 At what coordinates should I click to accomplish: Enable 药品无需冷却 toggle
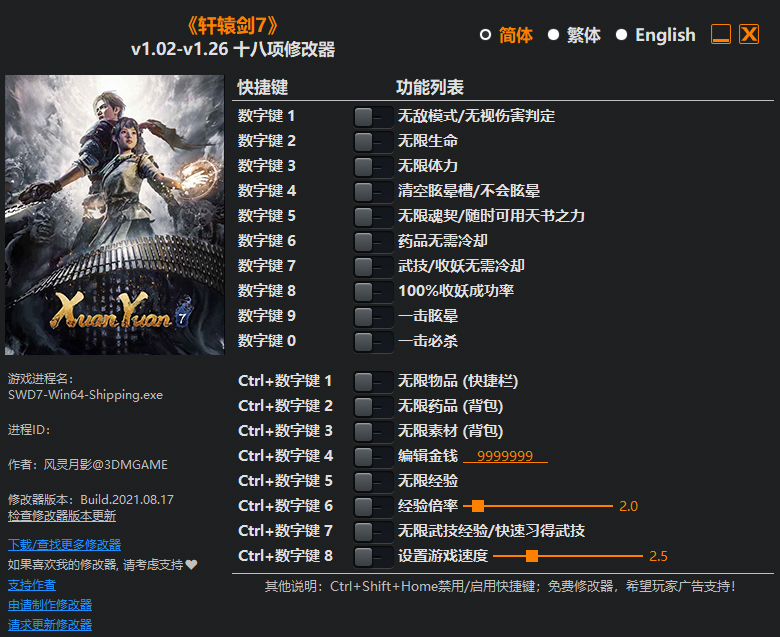[373, 242]
